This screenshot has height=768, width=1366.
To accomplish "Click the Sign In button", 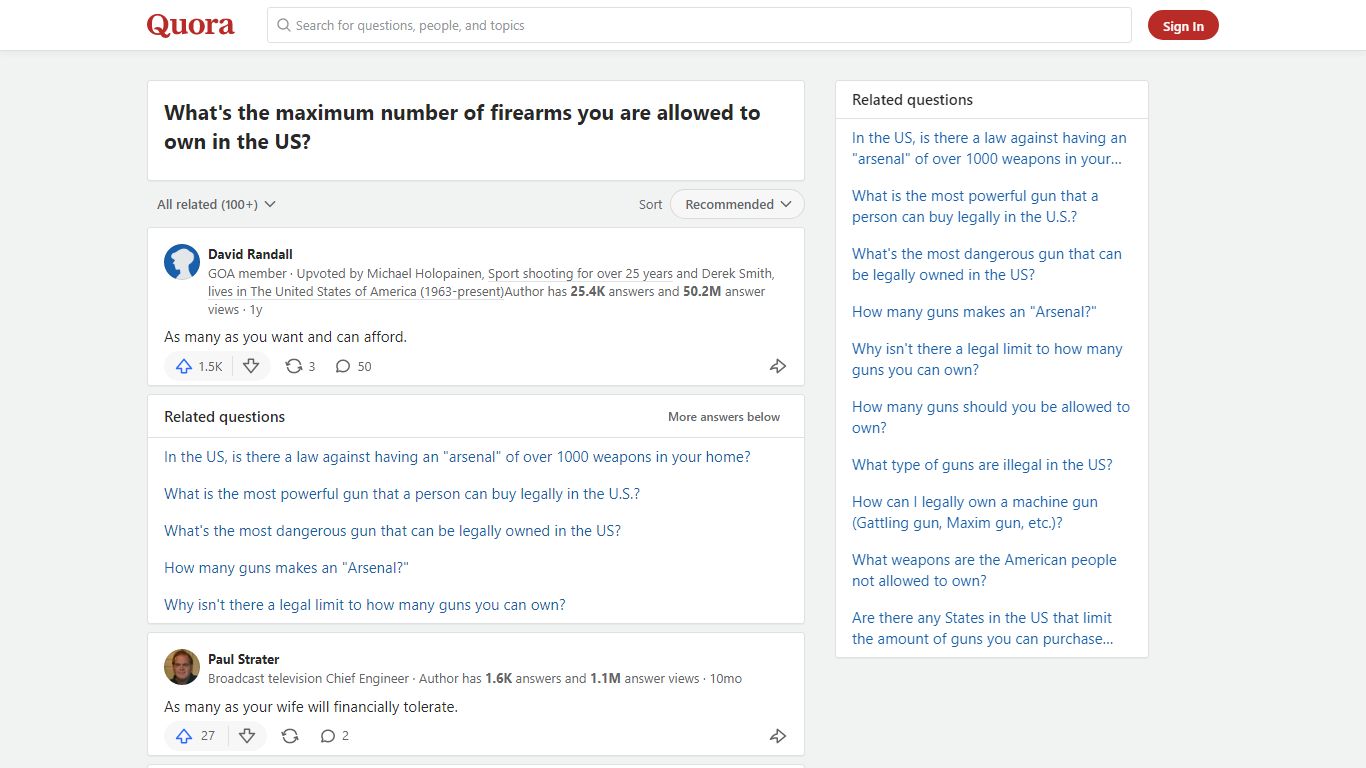I will pos(1183,26).
